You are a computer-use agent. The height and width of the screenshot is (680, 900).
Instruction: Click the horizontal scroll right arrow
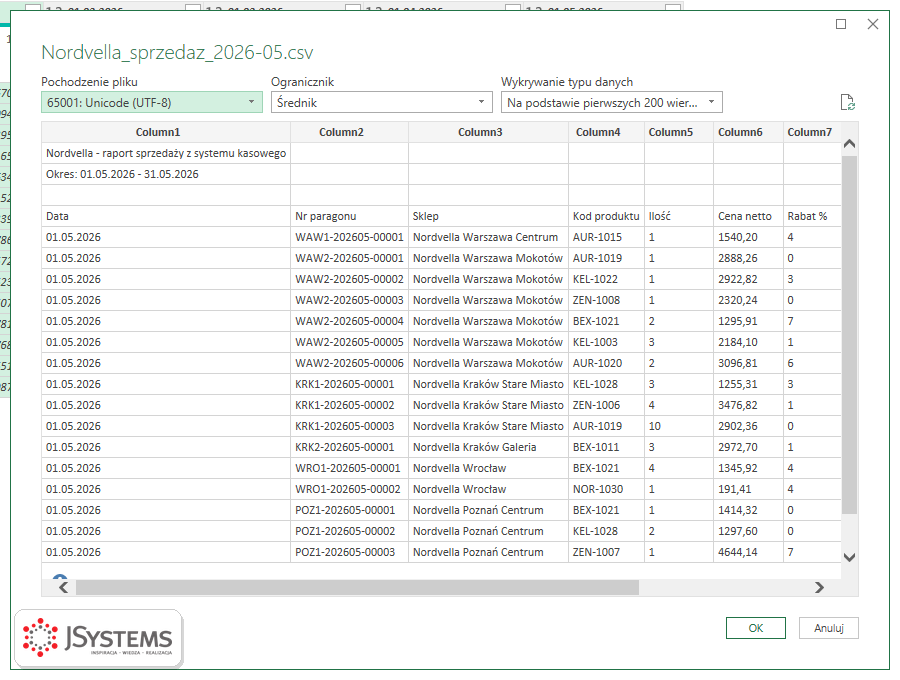point(819,587)
